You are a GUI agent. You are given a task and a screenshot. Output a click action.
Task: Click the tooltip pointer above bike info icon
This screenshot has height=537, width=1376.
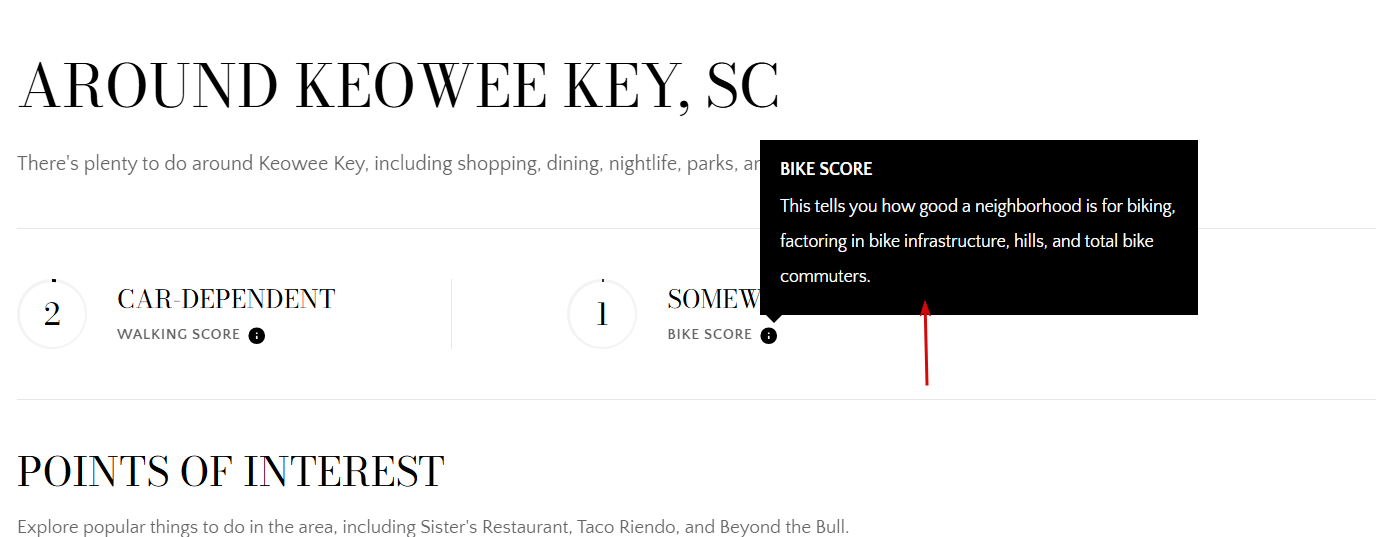(x=768, y=318)
